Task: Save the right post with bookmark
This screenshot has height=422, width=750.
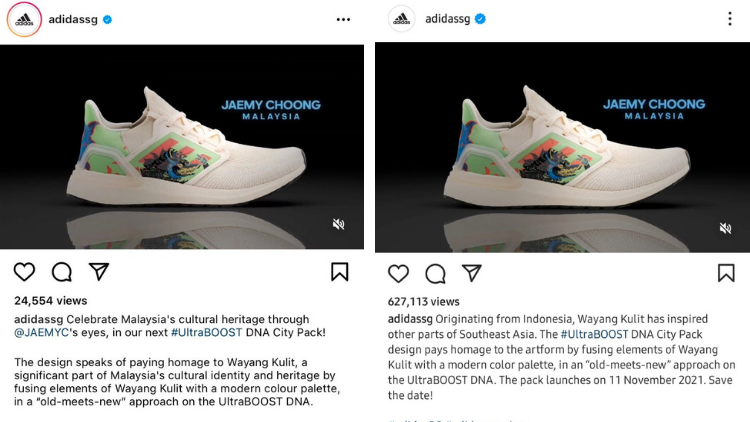Action: click(726, 273)
